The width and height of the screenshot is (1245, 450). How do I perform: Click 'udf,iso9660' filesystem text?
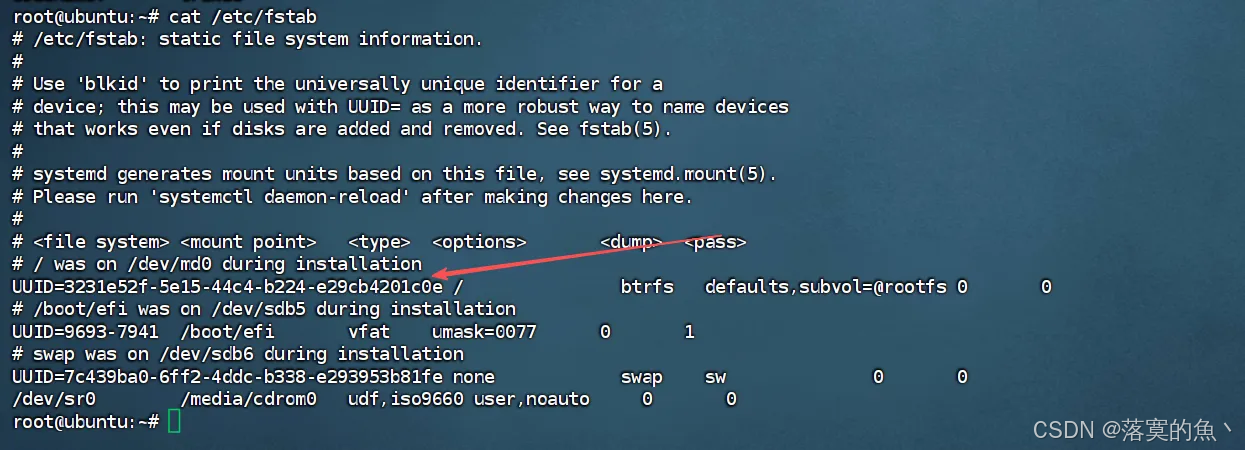(x=406, y=399)
